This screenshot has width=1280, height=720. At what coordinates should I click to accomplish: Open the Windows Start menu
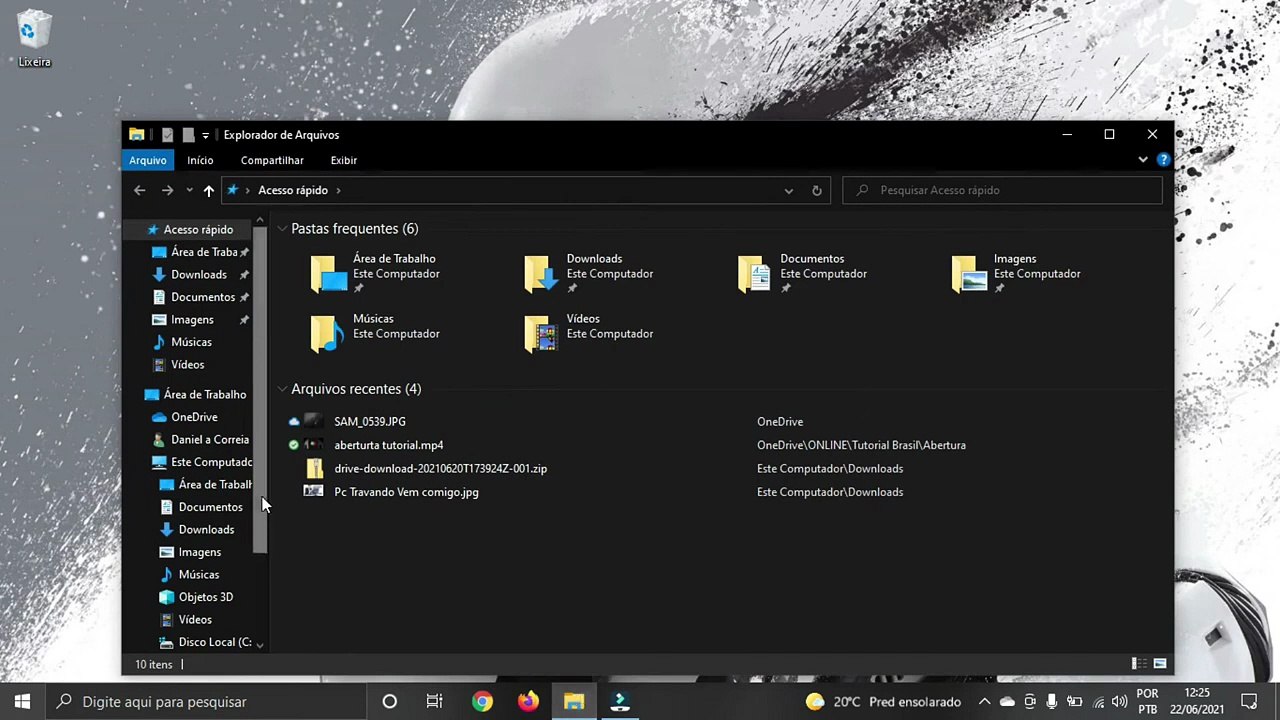(x=22, y=701)
